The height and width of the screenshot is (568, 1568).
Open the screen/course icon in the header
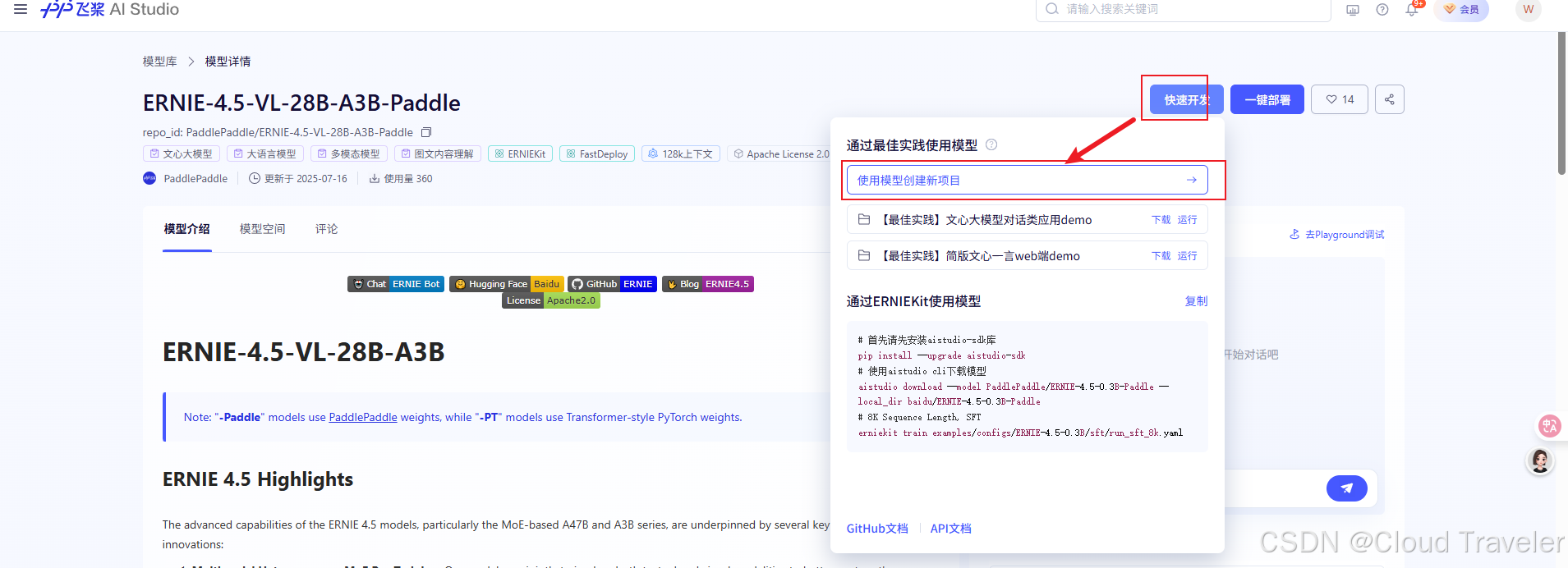point(1353,10)
